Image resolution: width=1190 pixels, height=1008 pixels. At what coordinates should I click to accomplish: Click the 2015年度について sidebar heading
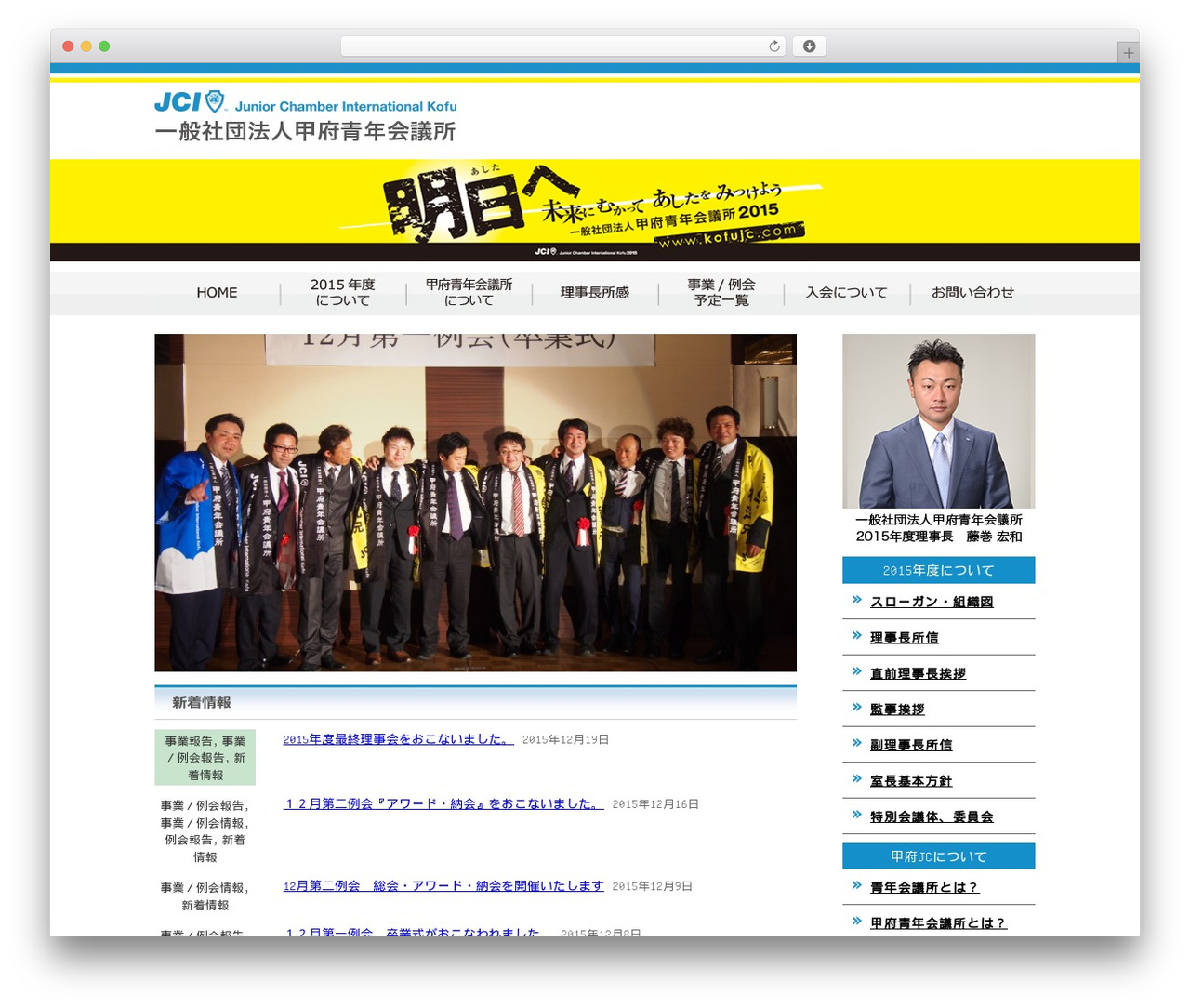(938, 570)
